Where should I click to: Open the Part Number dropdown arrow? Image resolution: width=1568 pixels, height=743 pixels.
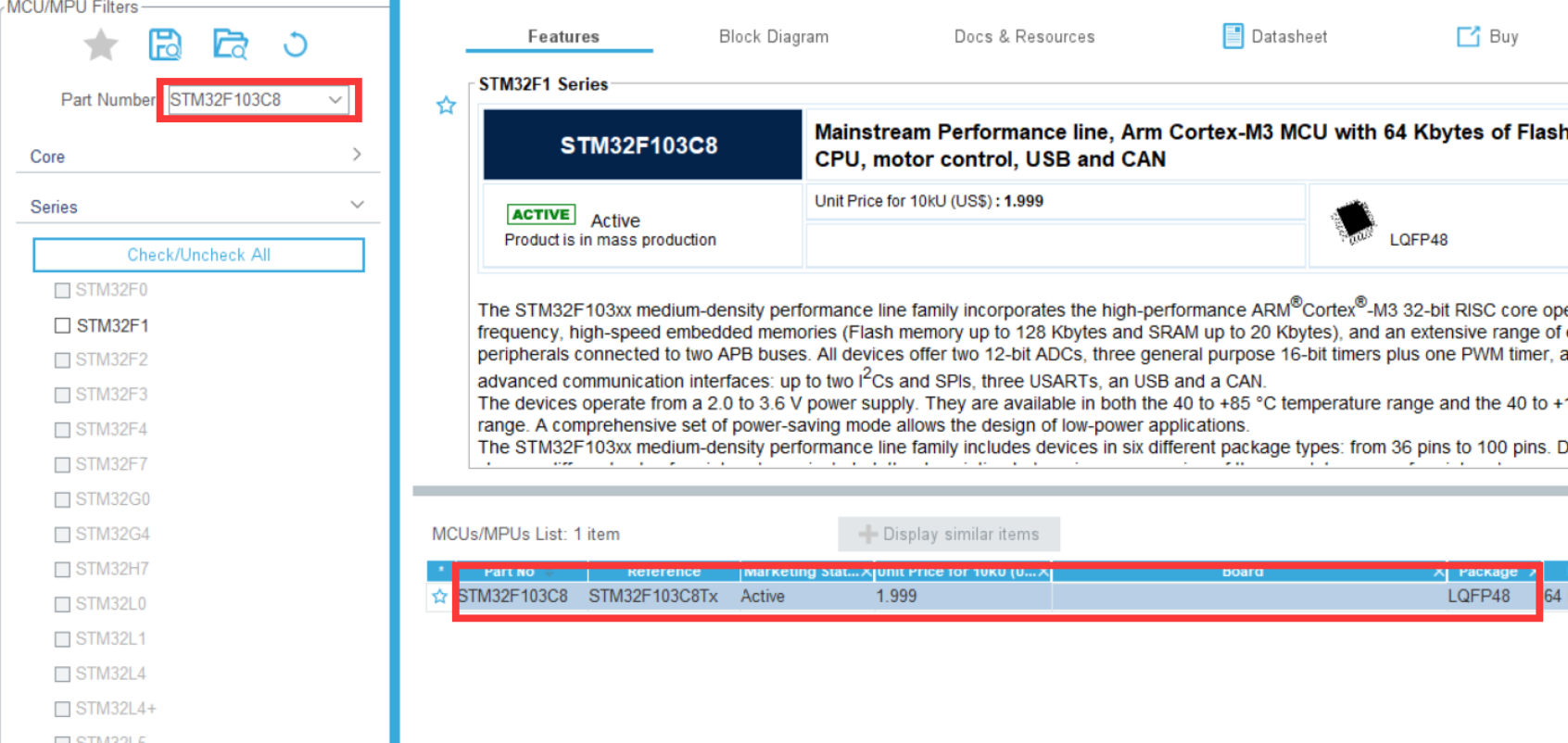pos(335,99)
